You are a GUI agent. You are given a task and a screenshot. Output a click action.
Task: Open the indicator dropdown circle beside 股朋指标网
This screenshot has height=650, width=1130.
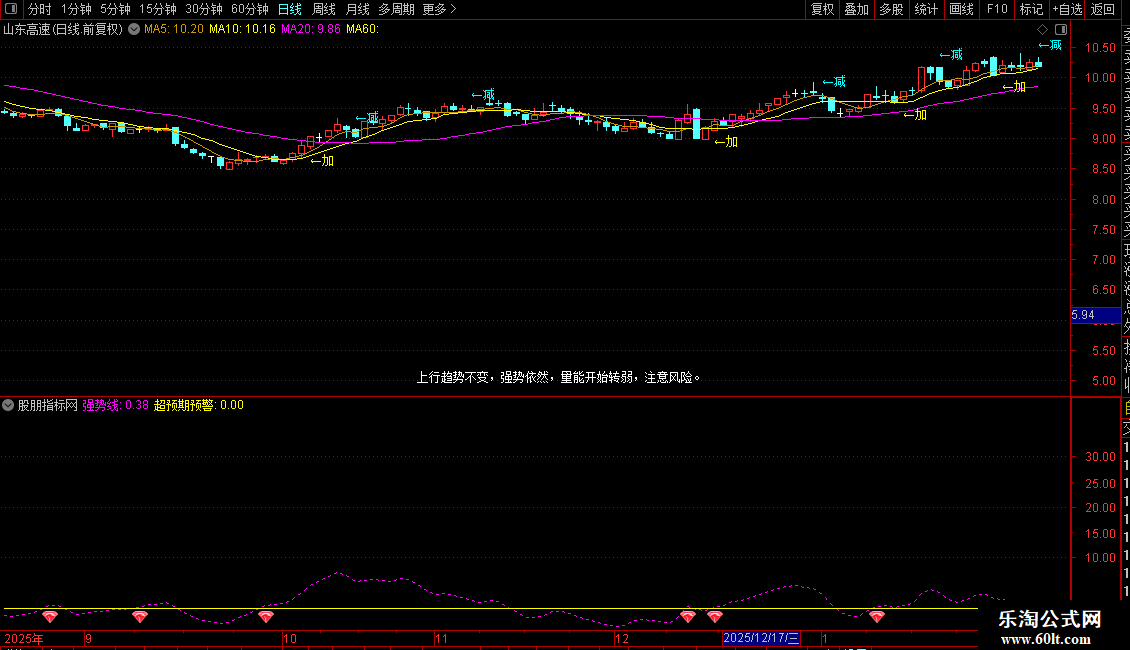tap(8, 405)
